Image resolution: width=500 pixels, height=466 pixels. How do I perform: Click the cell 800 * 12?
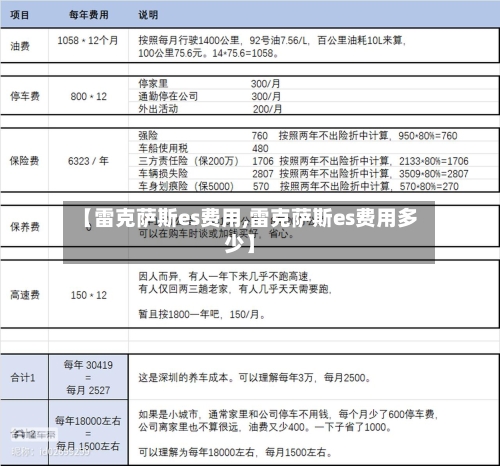pyautogui.click(x=88, y=96)
